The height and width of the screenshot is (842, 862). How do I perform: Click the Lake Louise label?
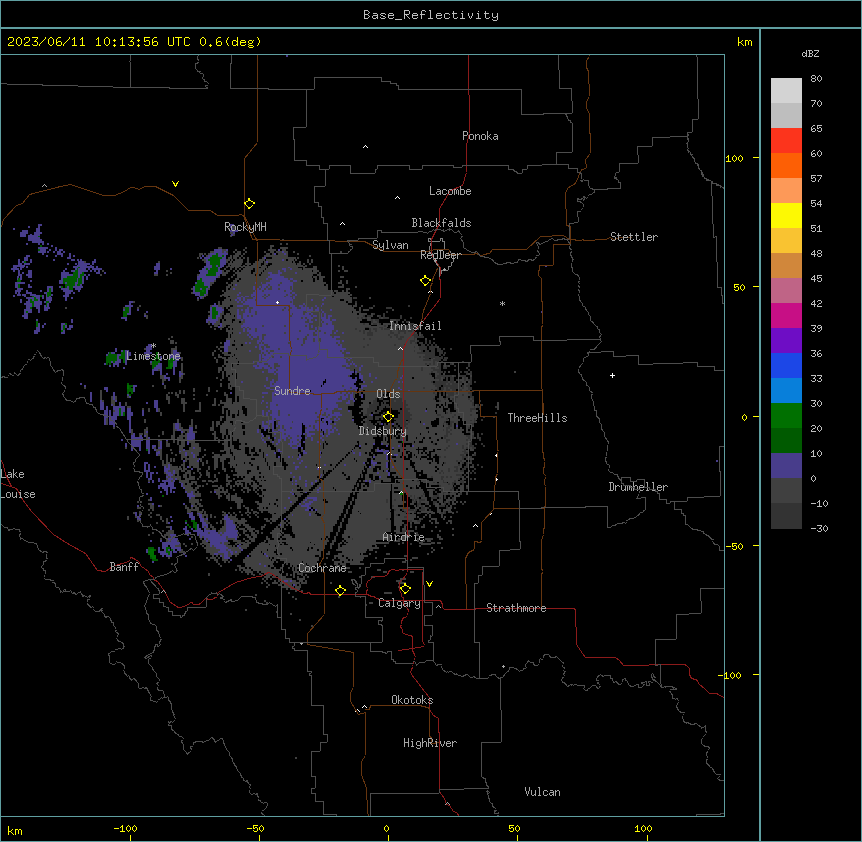point(18,484)
